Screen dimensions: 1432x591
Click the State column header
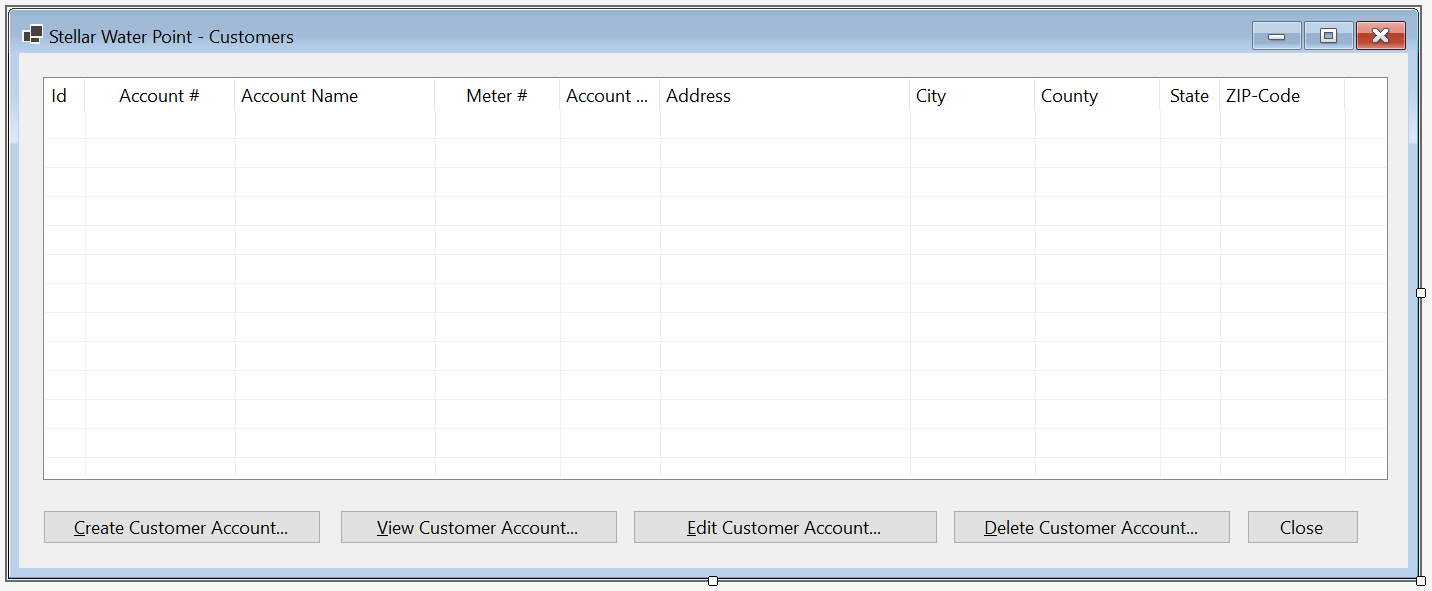(1190, 96)
